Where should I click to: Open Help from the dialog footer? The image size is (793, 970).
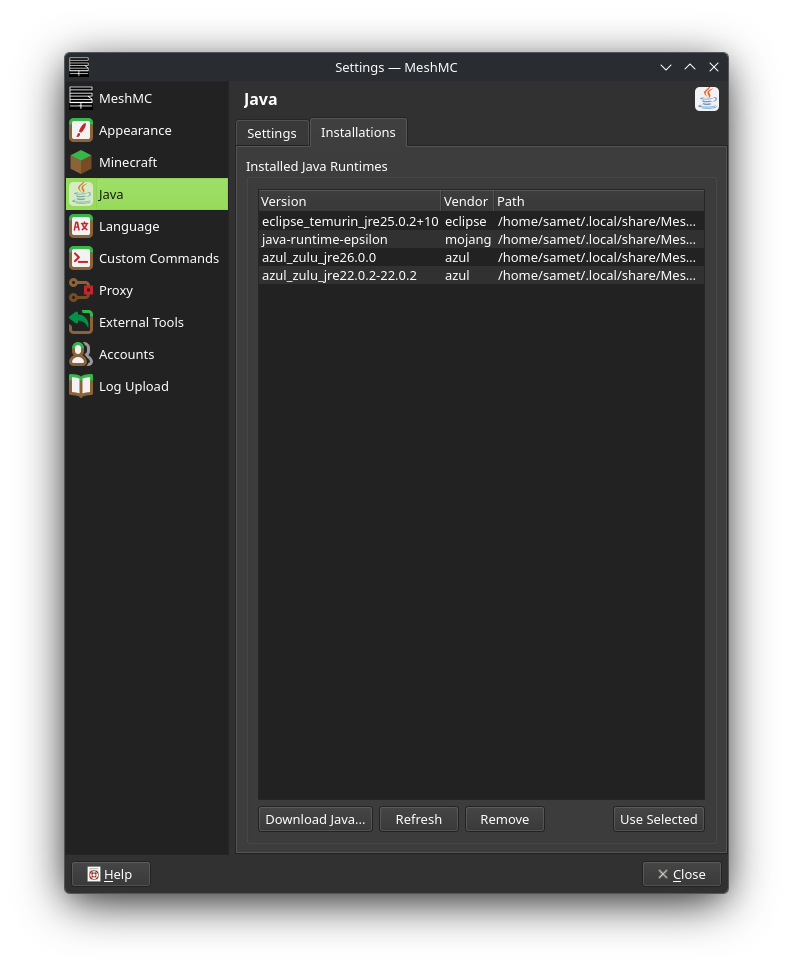[110, 874]
